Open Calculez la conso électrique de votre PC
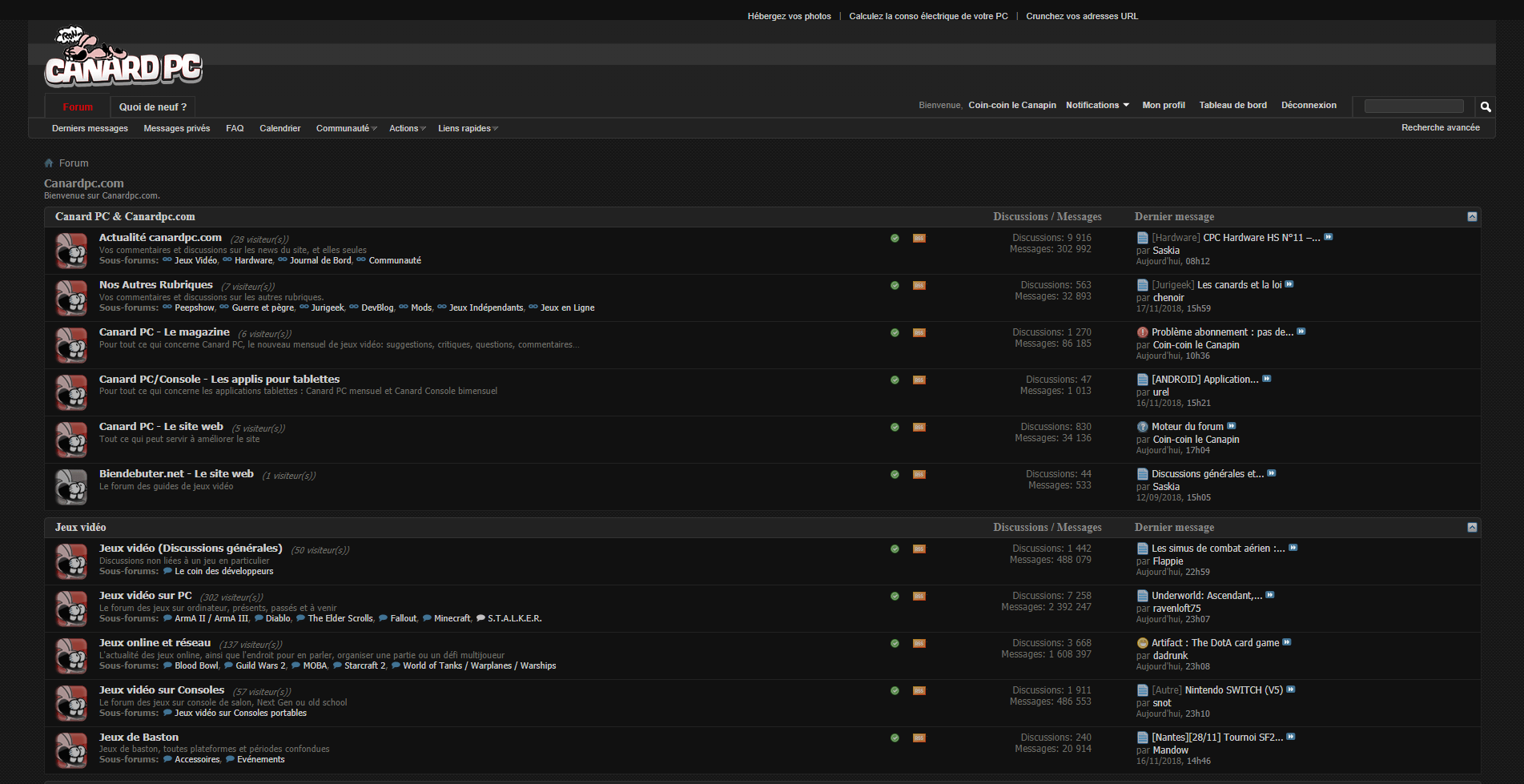 928,16
